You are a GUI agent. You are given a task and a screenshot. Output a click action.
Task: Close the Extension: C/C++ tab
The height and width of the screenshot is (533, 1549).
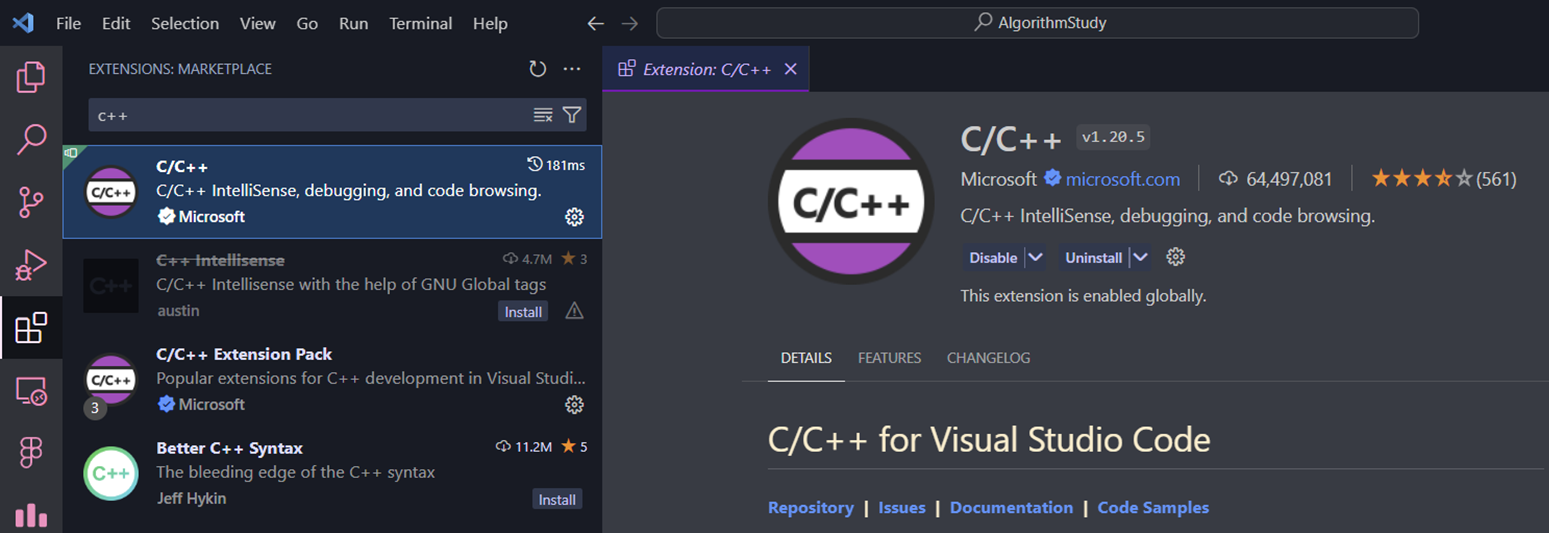tap(790, 69)
